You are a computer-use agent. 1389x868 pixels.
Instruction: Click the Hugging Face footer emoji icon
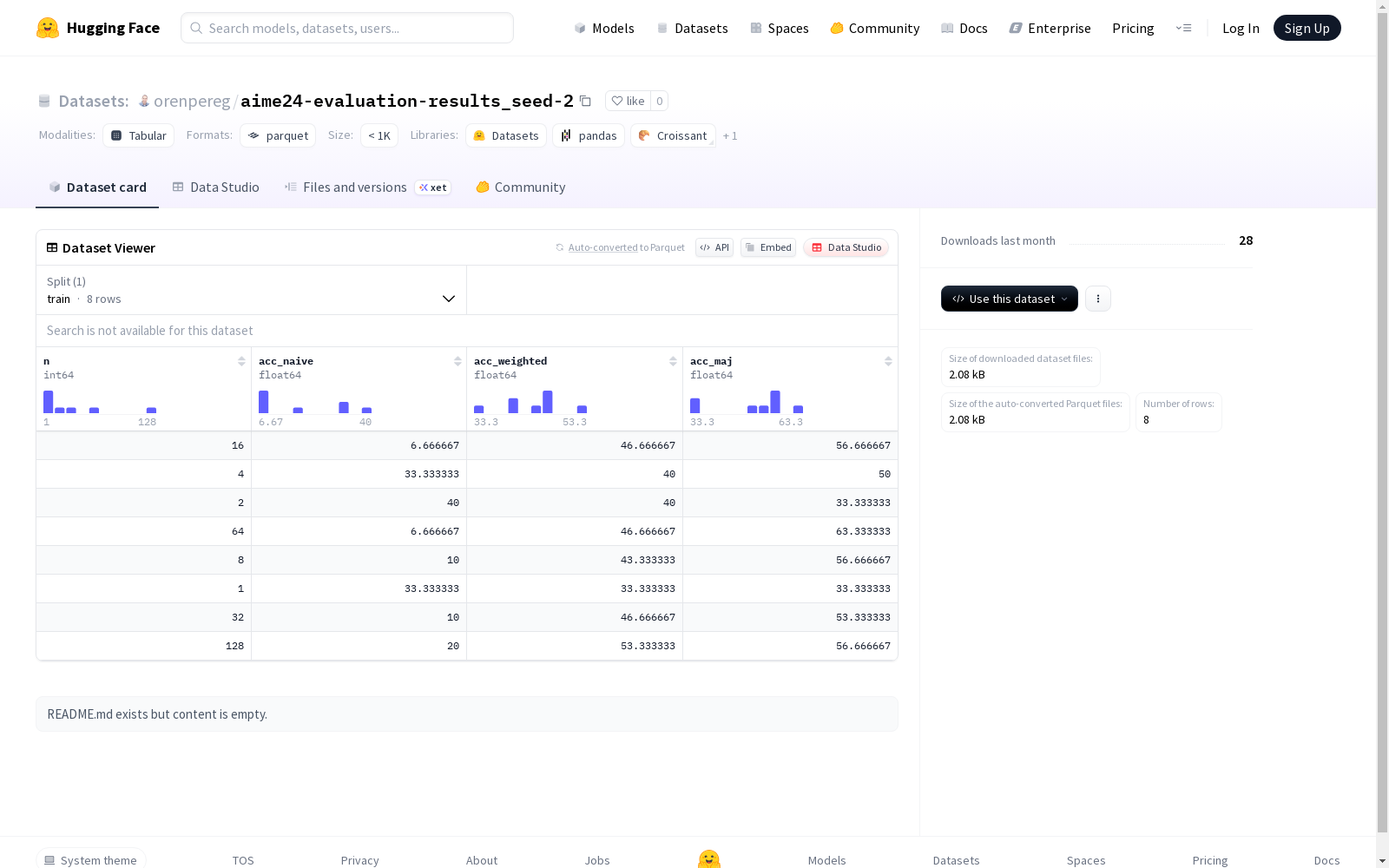(x=709, y=859)
